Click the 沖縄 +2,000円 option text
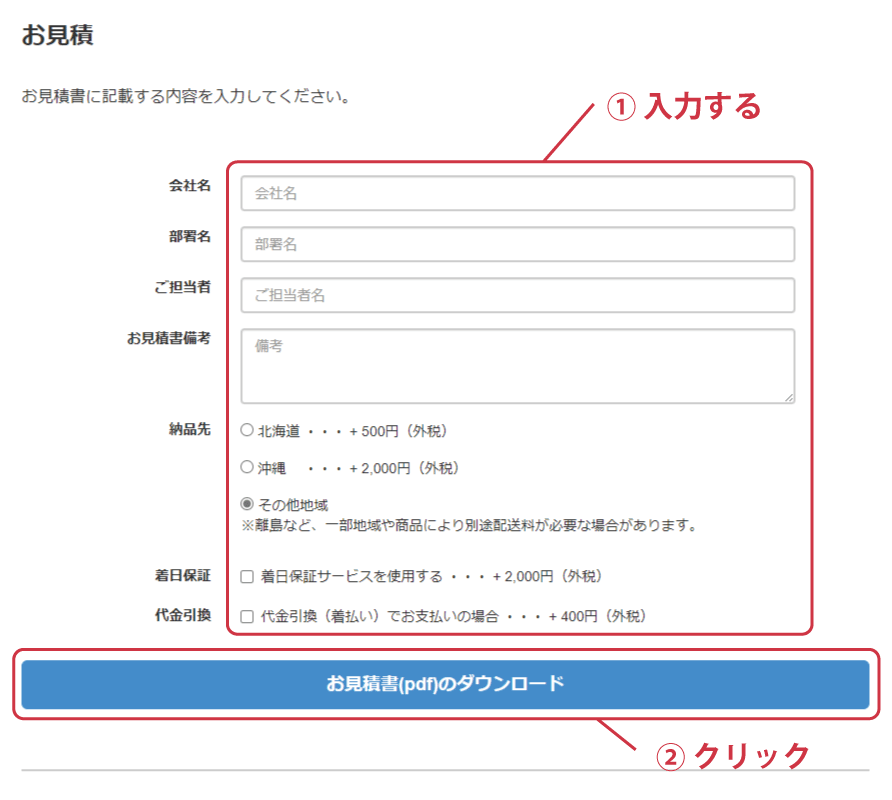Viewport: 892px width, 800px height. point(358,468)
